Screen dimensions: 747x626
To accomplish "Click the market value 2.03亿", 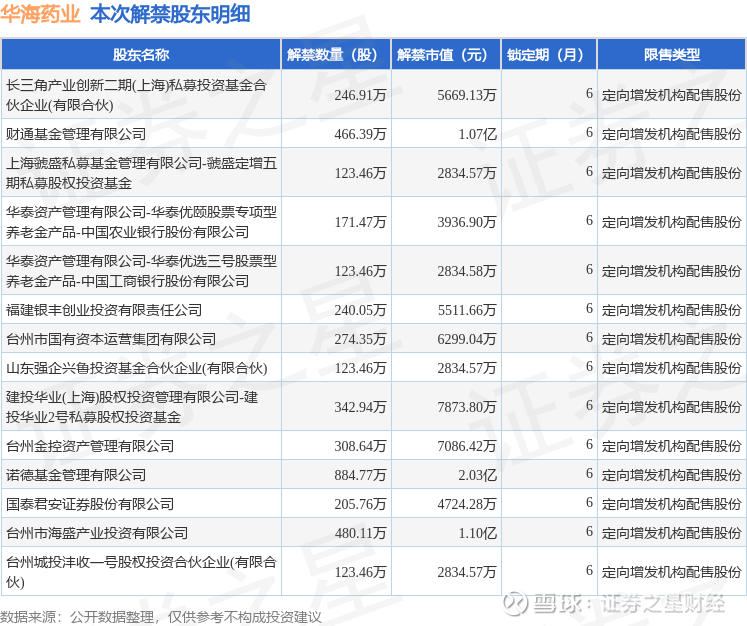I will [477, 476].
